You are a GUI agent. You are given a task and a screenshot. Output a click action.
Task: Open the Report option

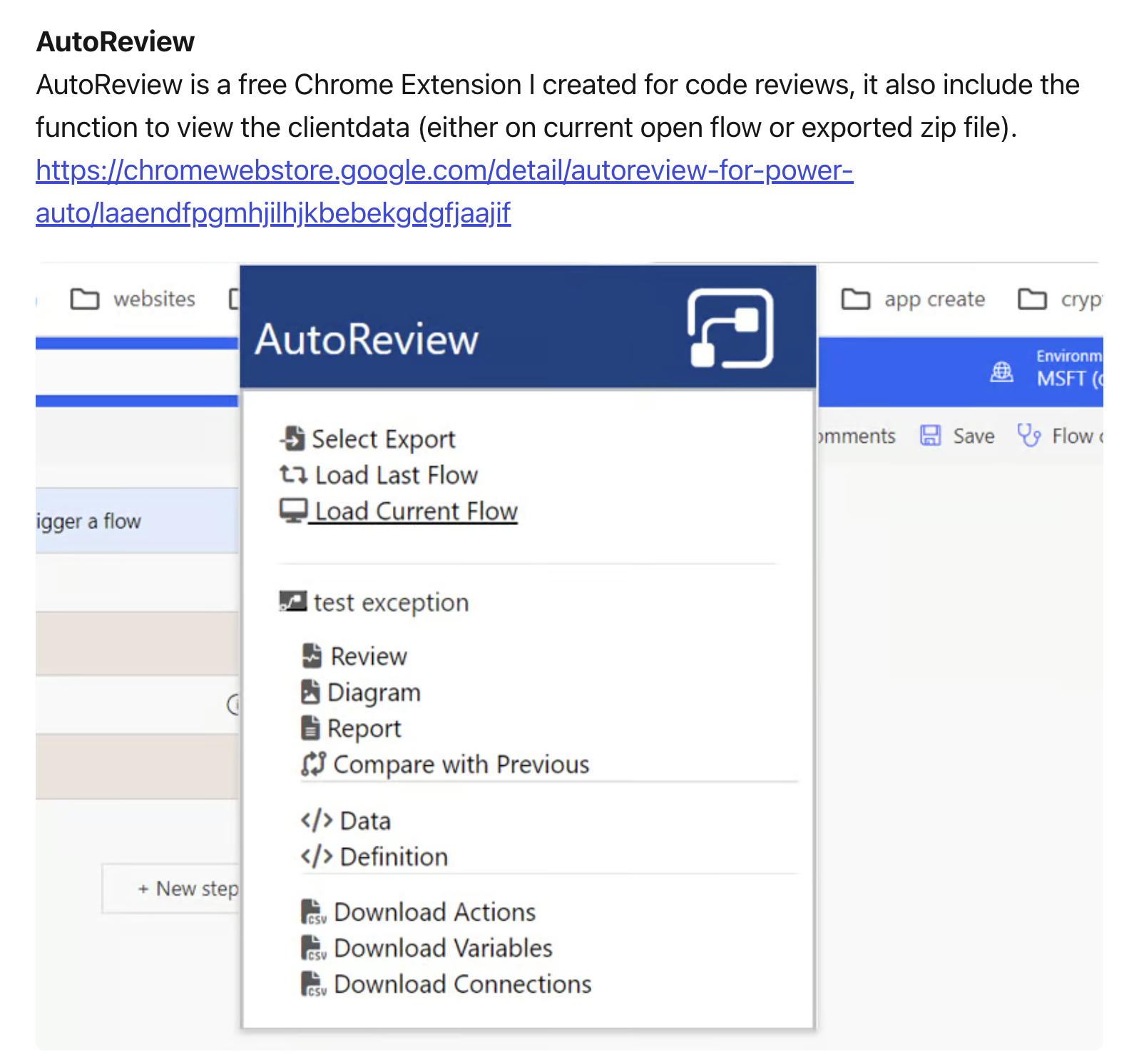[x=364, y=729]
